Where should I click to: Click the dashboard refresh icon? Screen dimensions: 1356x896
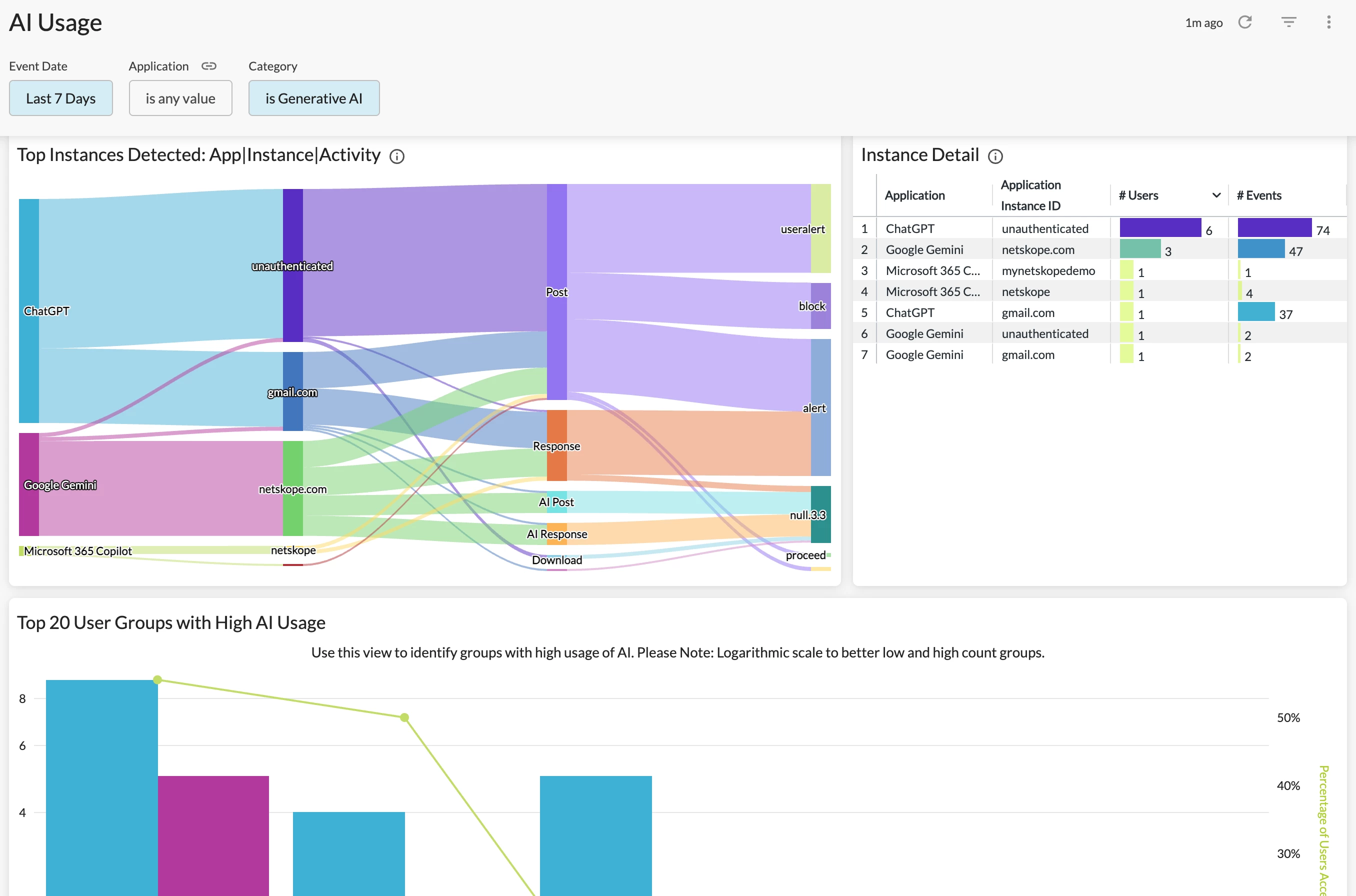click(x=1244, y=22)
